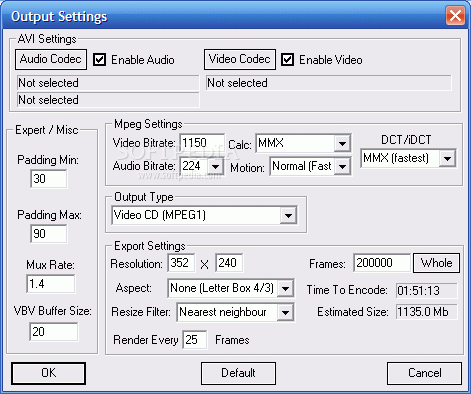Click the resolution width field 352
The height and width of the screenshot is (394, 471).
point(181,263)
